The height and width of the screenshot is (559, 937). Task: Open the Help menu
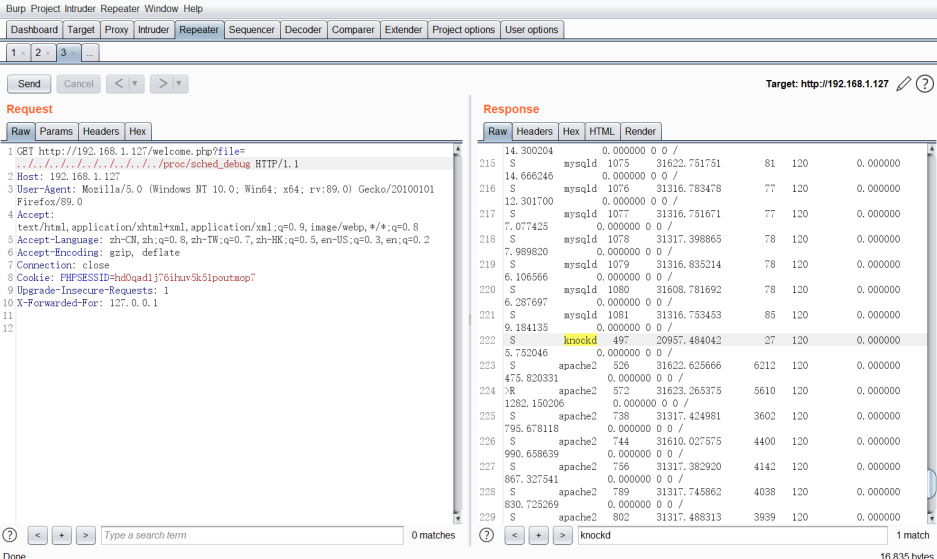192,8
